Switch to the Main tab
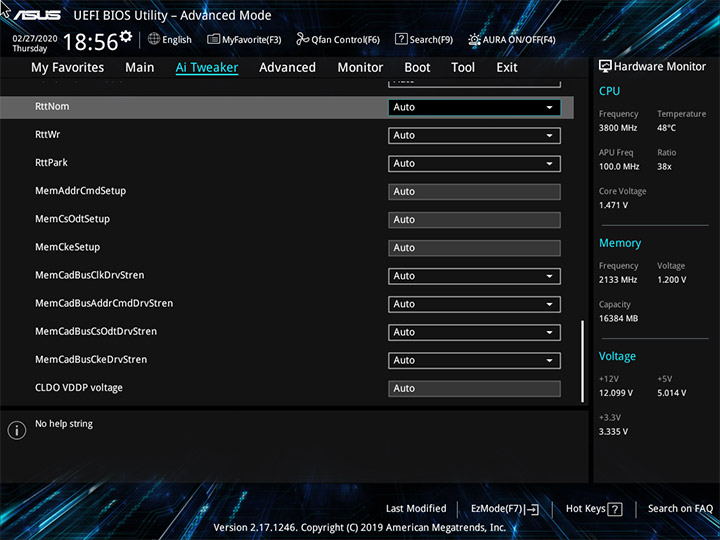Screen dimensions: 720x540 pyautogui.click(x=140, y=68)
